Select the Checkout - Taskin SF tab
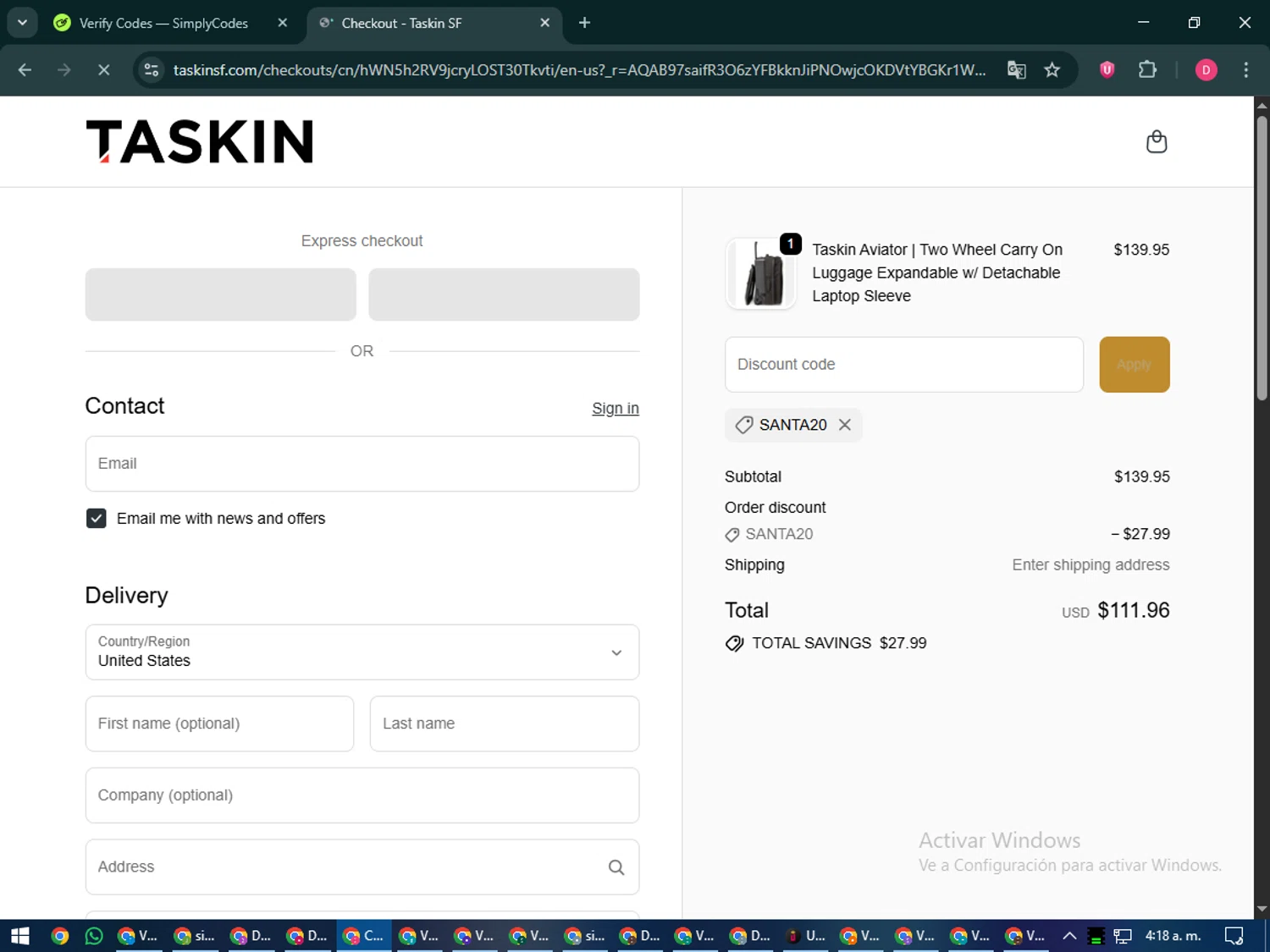Viewport: 1270px width, 952px height. (x=401, y=23)
